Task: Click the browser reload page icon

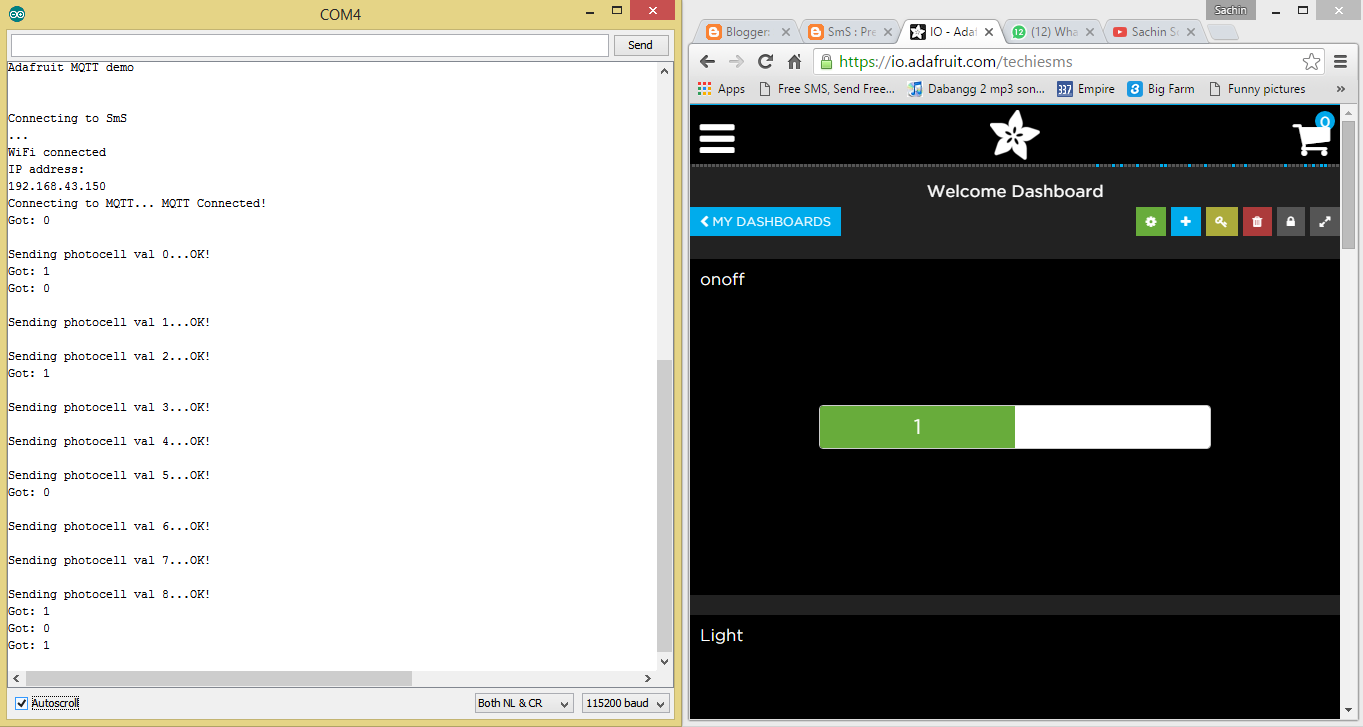Action: point(763,61)
